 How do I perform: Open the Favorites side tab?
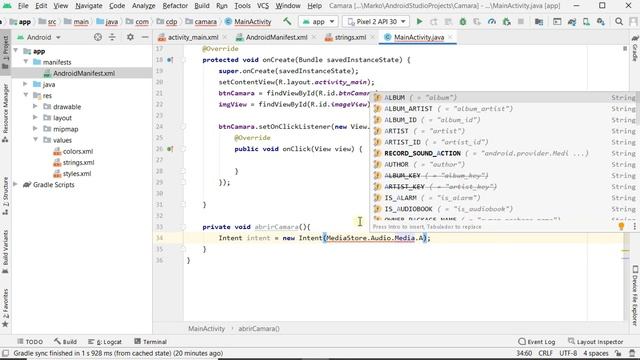point(5,308)
